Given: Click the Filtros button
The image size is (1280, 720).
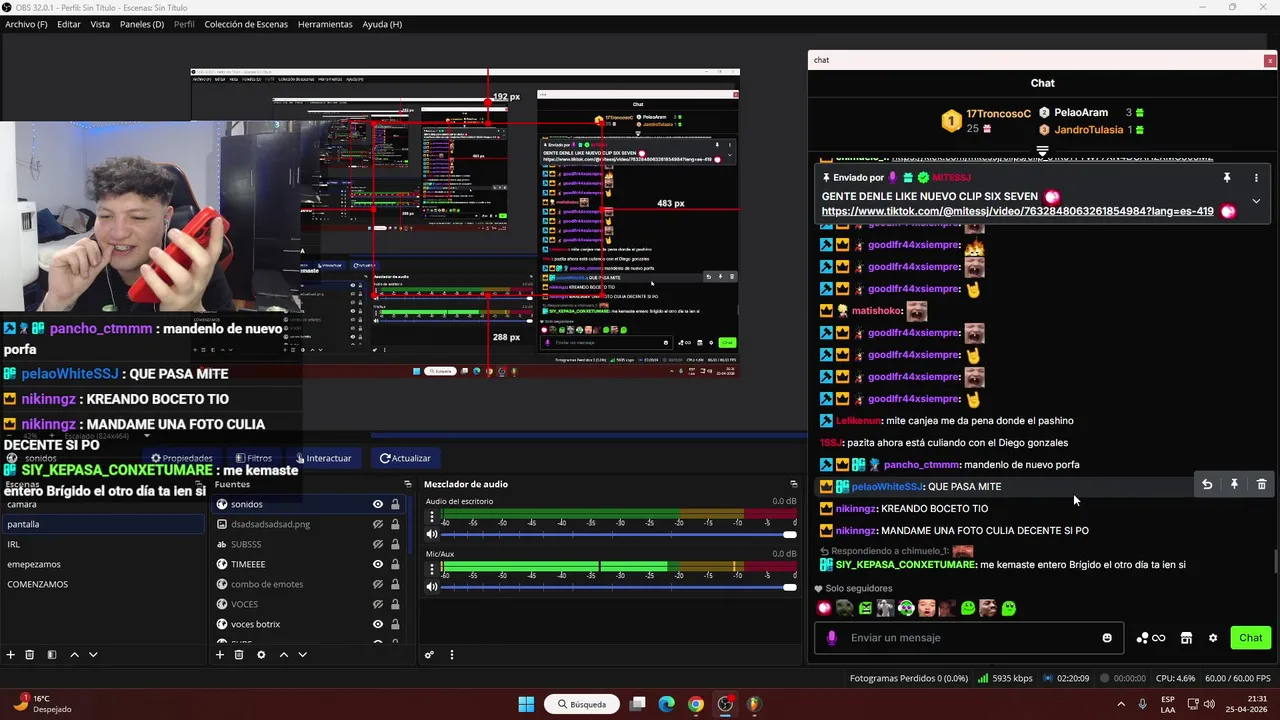Looking at the screenshot, I should (x=253, y=458).
